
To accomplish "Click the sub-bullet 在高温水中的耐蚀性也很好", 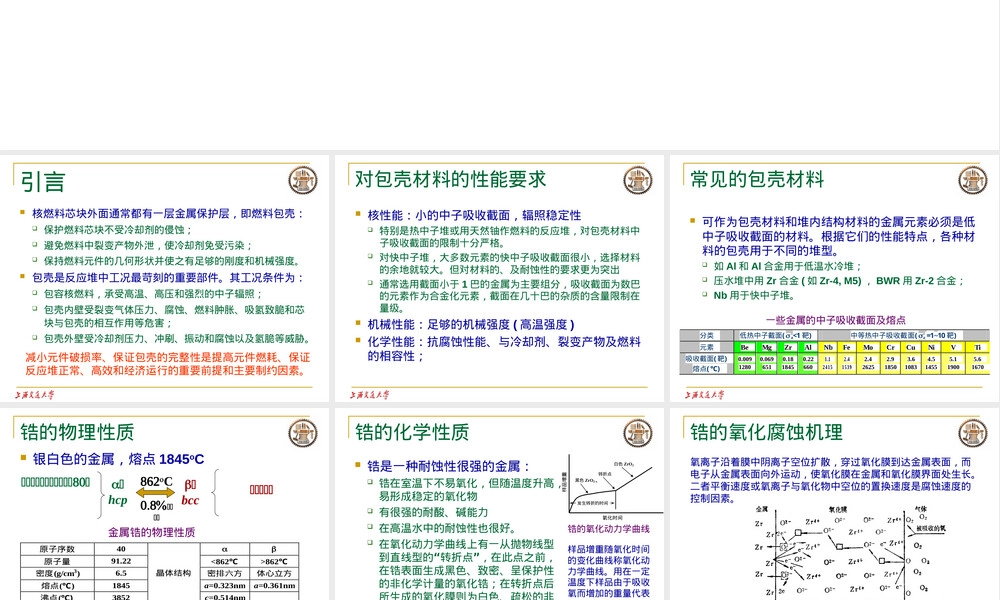I will [447, 528].
